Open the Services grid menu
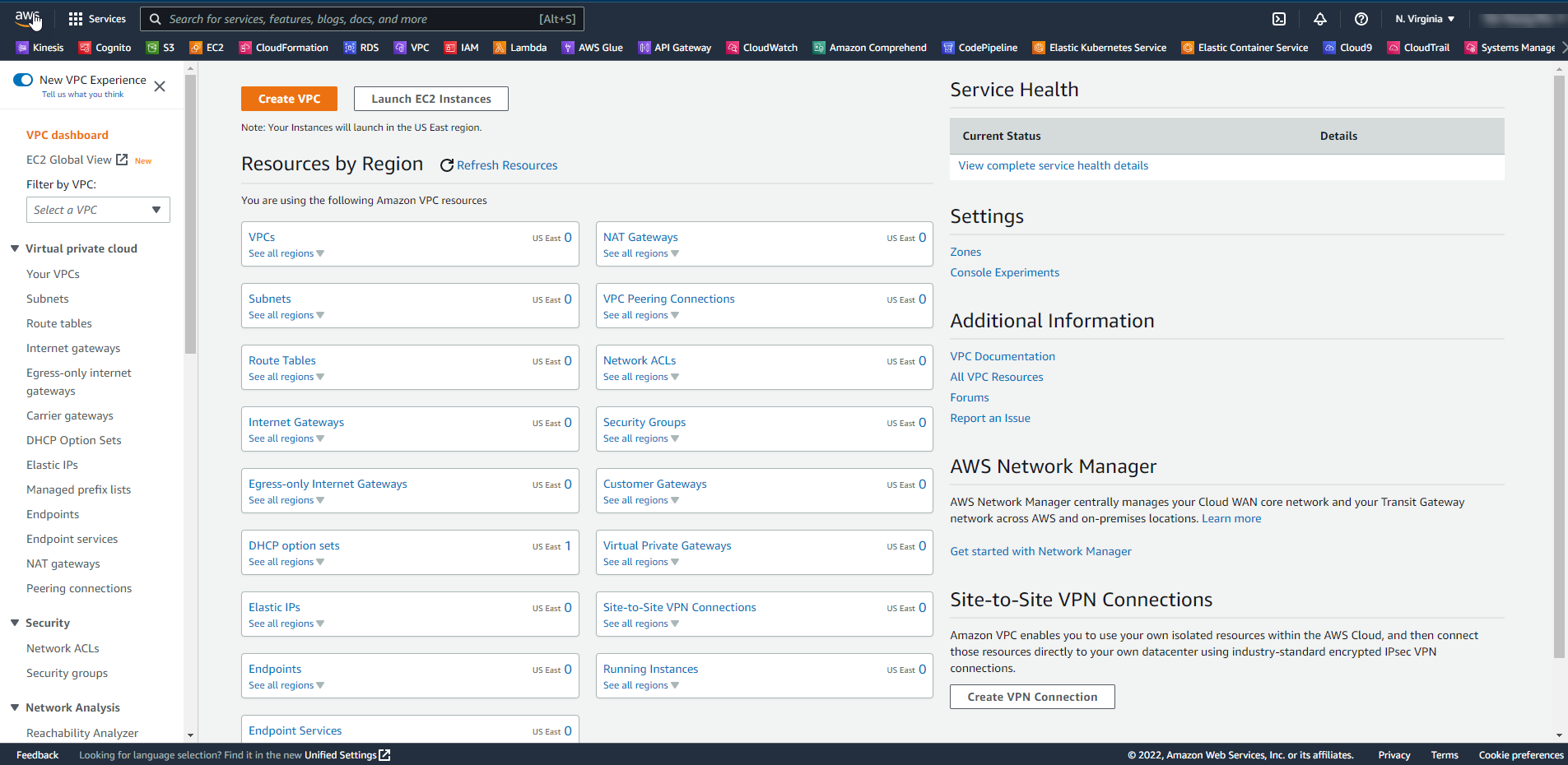This screenshot has width=1568, height=765. [96, 18]
